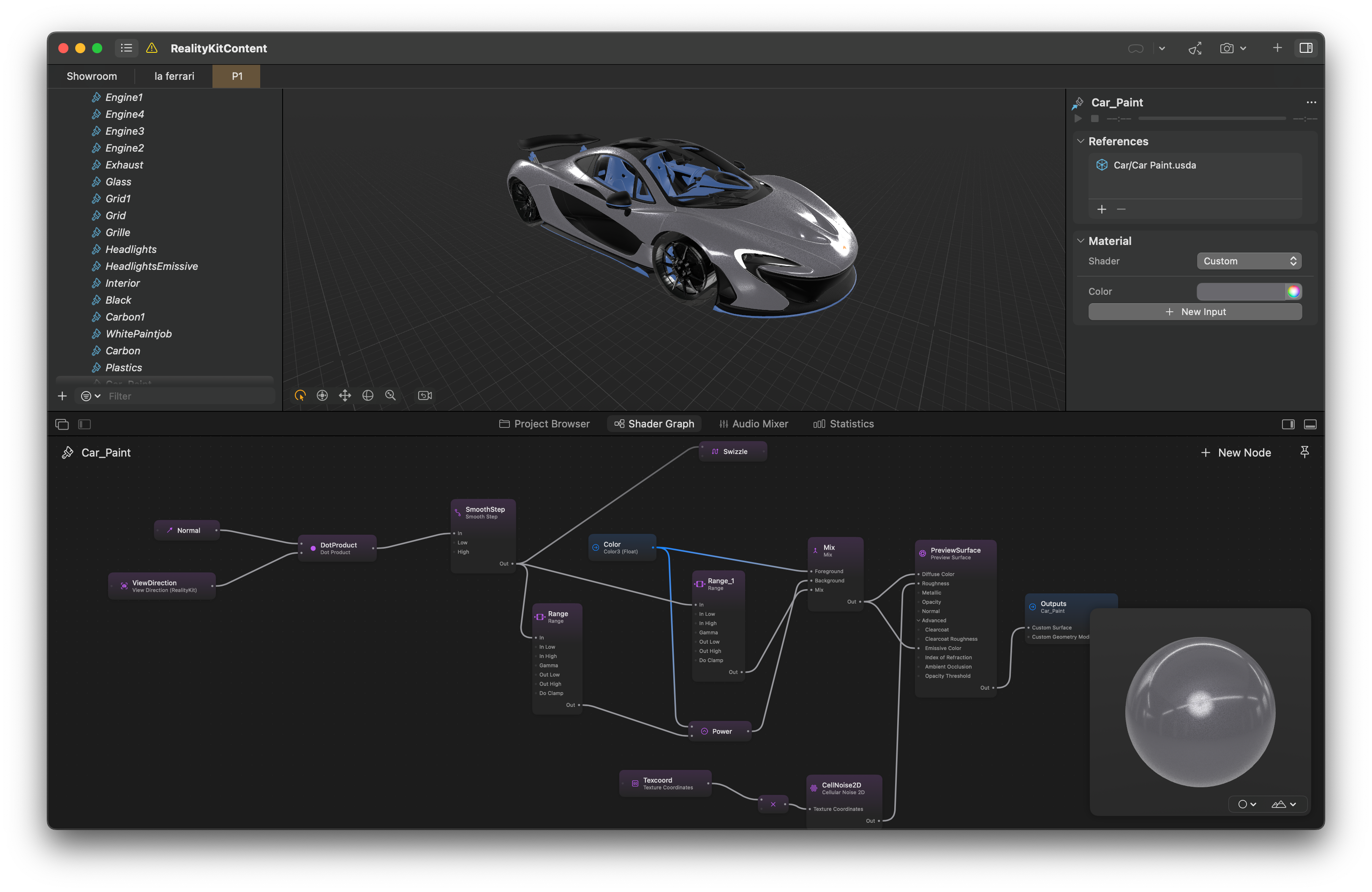This screenshot has height=892, width=1372.
Task: Open the warning triangle in title bar
Action: pyautogui.click(x=152, y=49)
